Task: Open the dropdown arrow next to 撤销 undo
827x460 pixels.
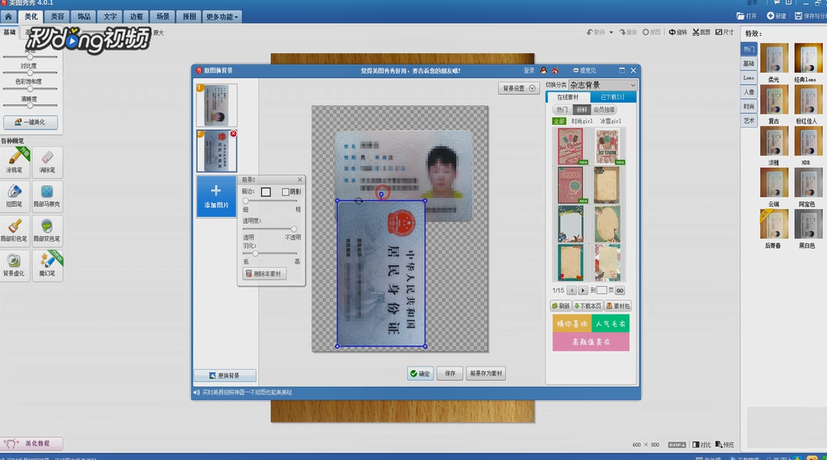Action: click(611, 32)
